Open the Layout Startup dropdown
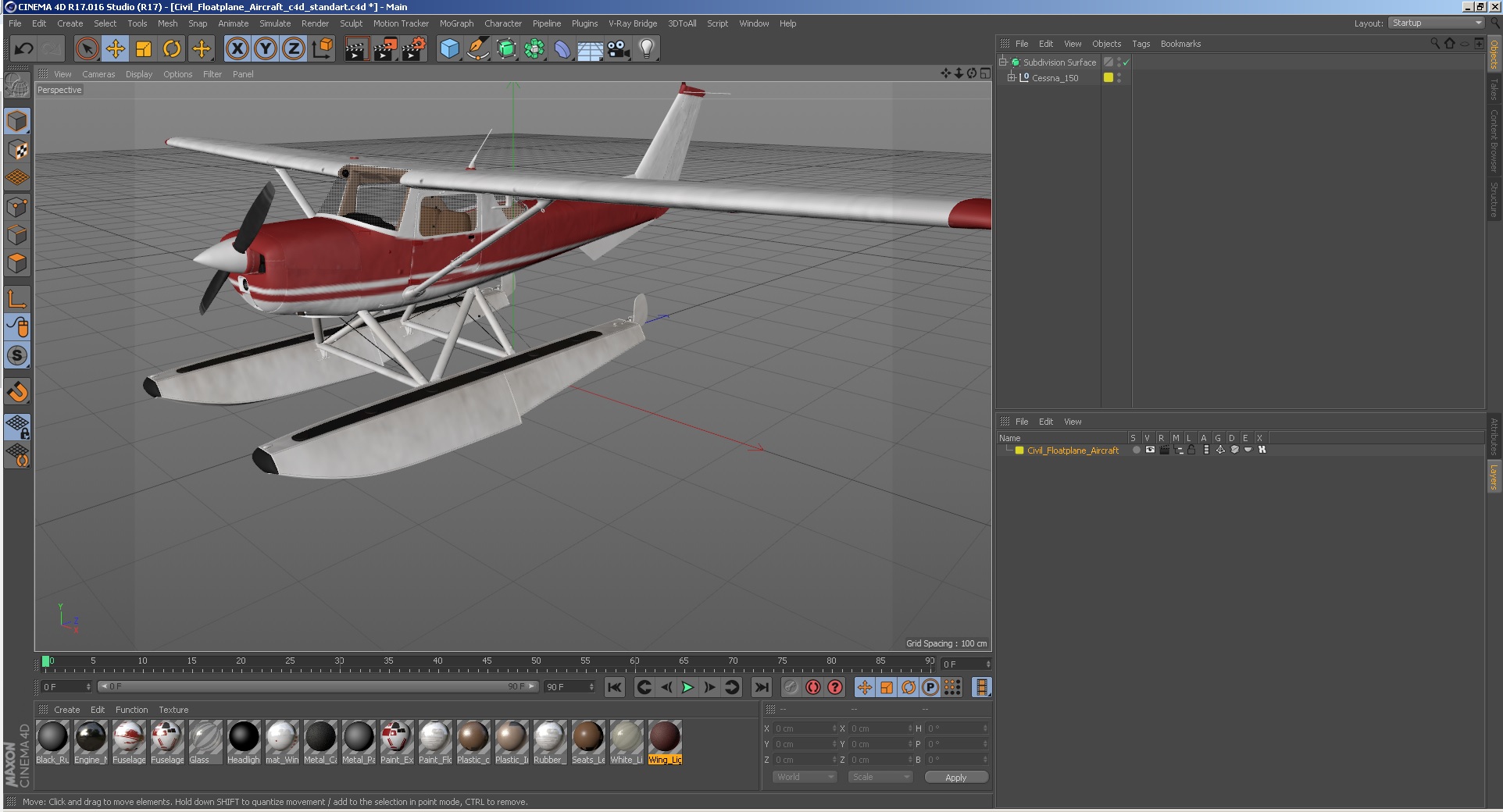The image size is (1503, 812). (1436, 23)
